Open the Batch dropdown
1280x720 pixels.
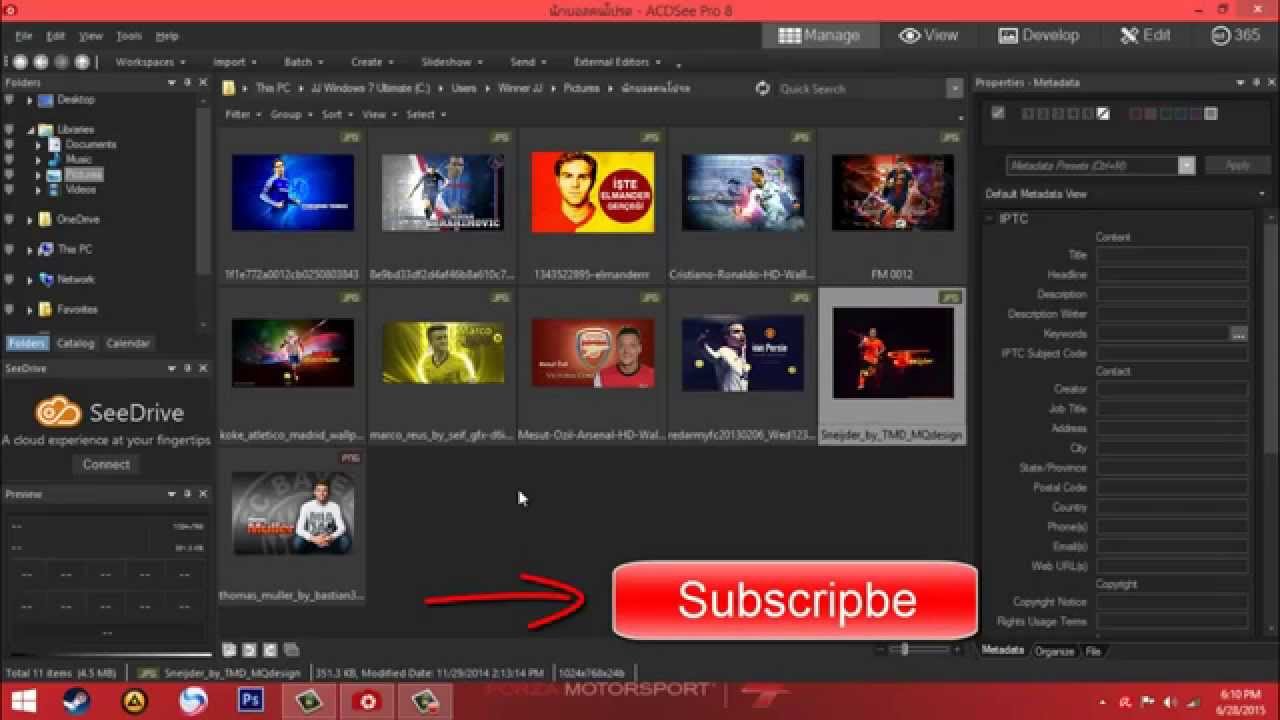pos(303,62)
